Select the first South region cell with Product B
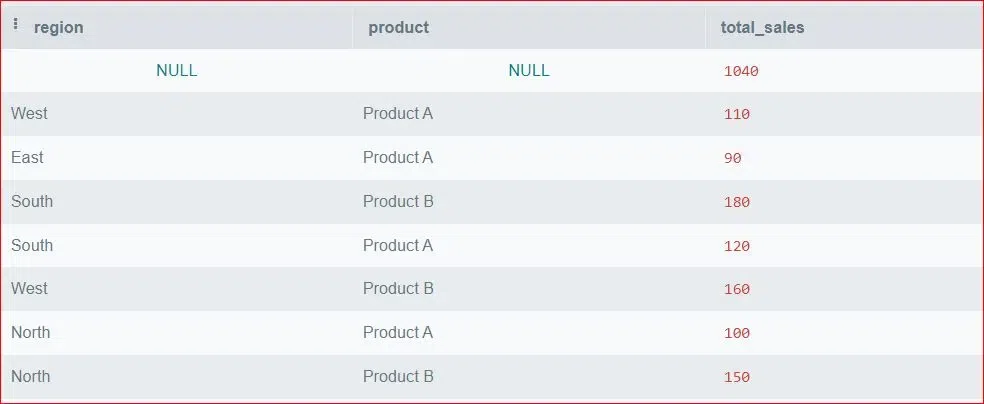984x404 pixels. pos(32,201)
